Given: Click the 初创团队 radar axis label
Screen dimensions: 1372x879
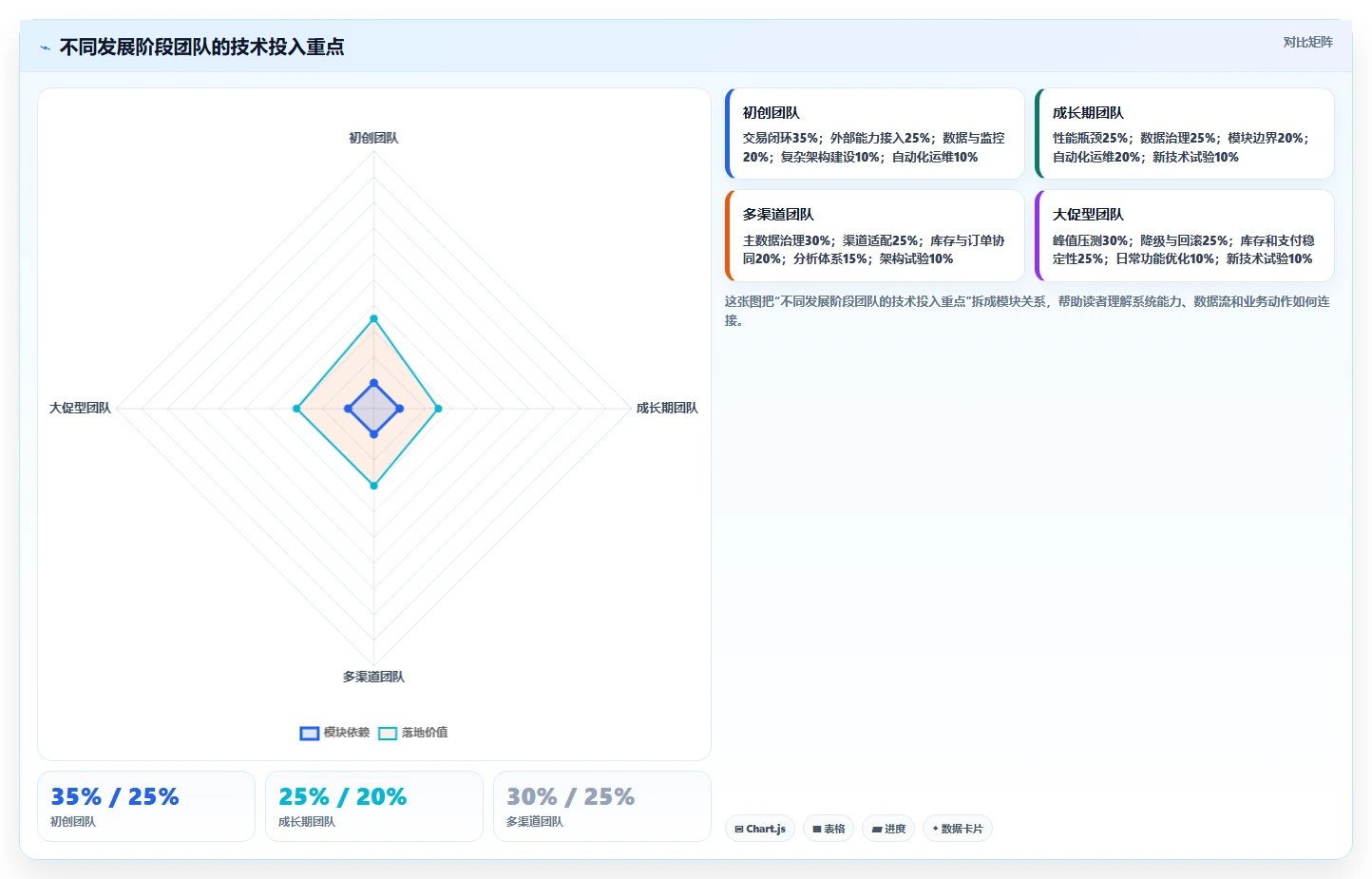Looking at the screenshot, I should coord(373,138).
